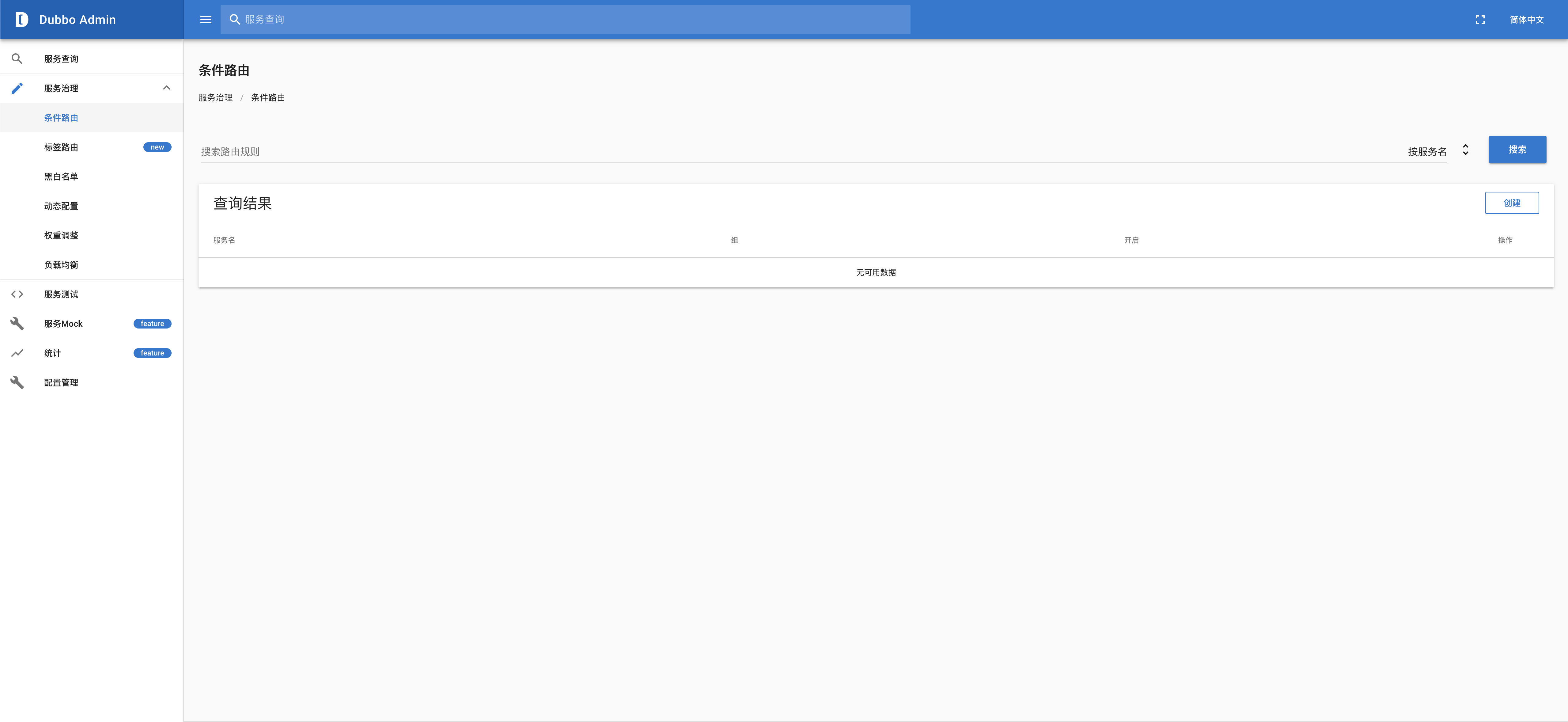The image size is (1568, 722).
Task: Click the 创建 button
Action: 1511,203
